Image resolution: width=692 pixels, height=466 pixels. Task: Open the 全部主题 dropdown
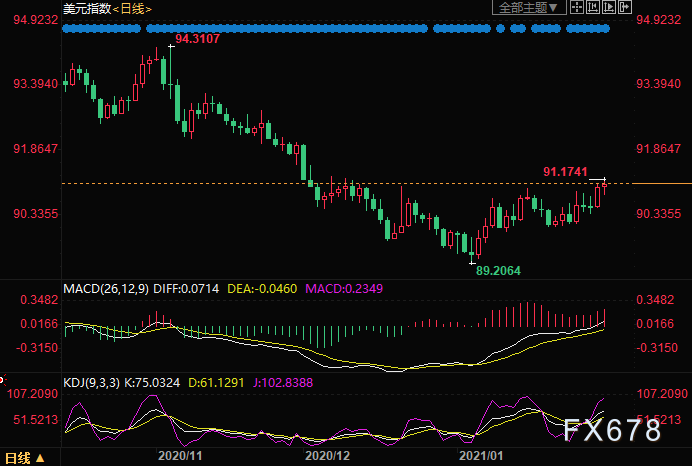pyautogui.click(x=529, y=8)
